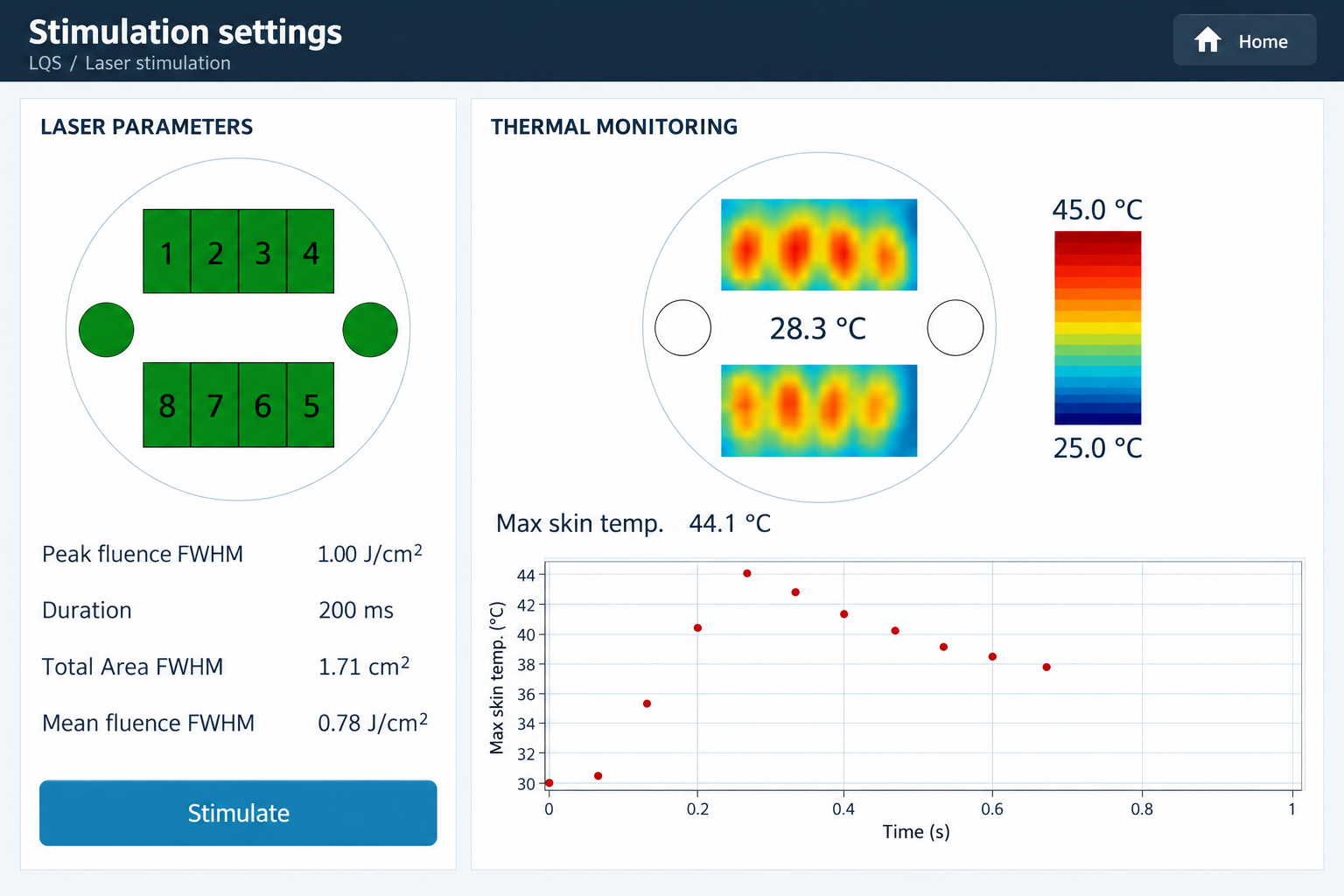
Task: Toggle laser segment 8
Action: pyautogui.click(x=167, y=405)
